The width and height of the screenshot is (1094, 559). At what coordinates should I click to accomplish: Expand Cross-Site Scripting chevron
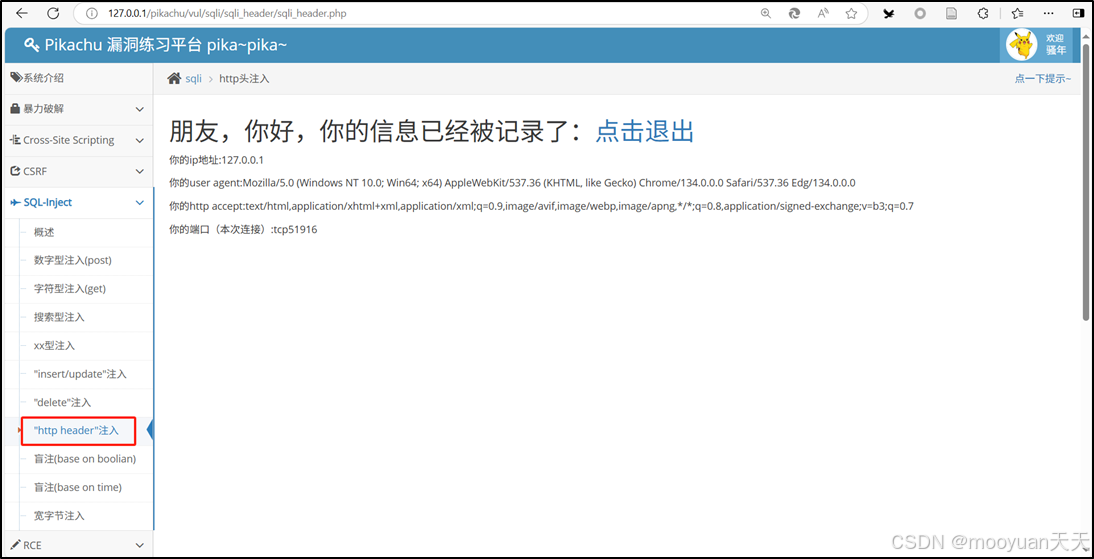tap(140, 140)
